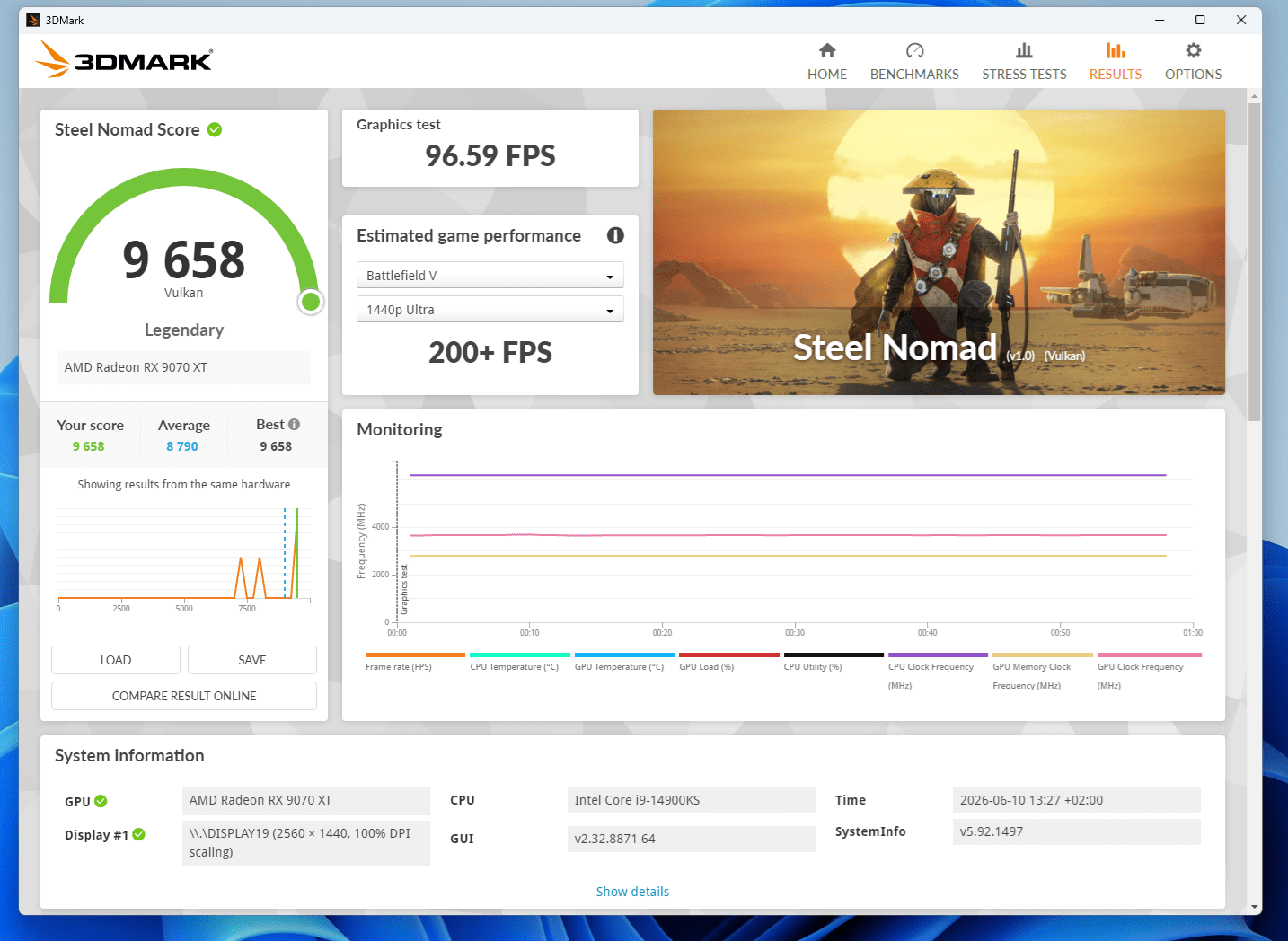Toggle the CPU Temperature legend series
The image size is (1288, 941).
pyautogui.click(x=520, y=662)
